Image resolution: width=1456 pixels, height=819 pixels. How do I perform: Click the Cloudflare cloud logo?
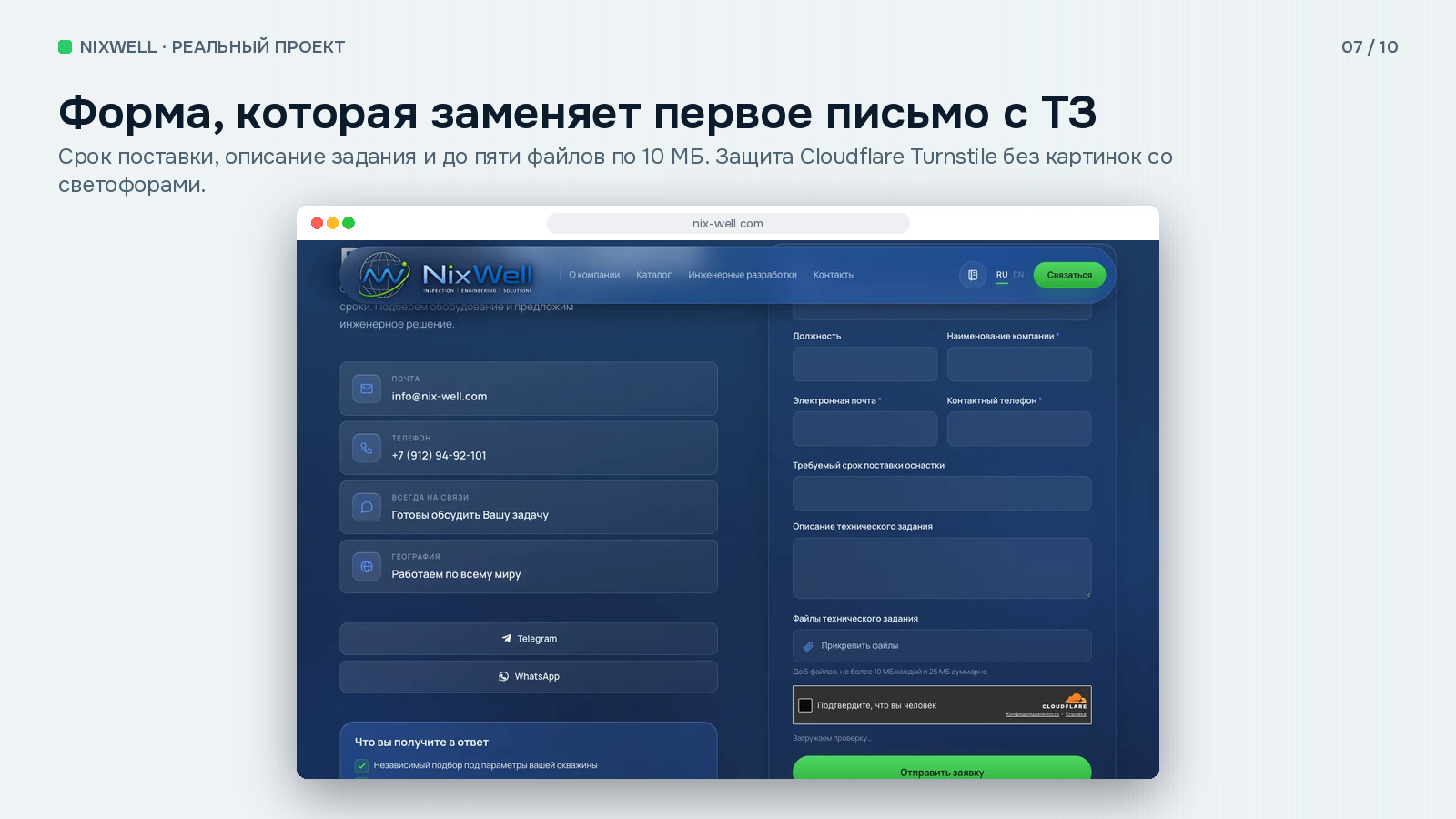click(1076, 699)
